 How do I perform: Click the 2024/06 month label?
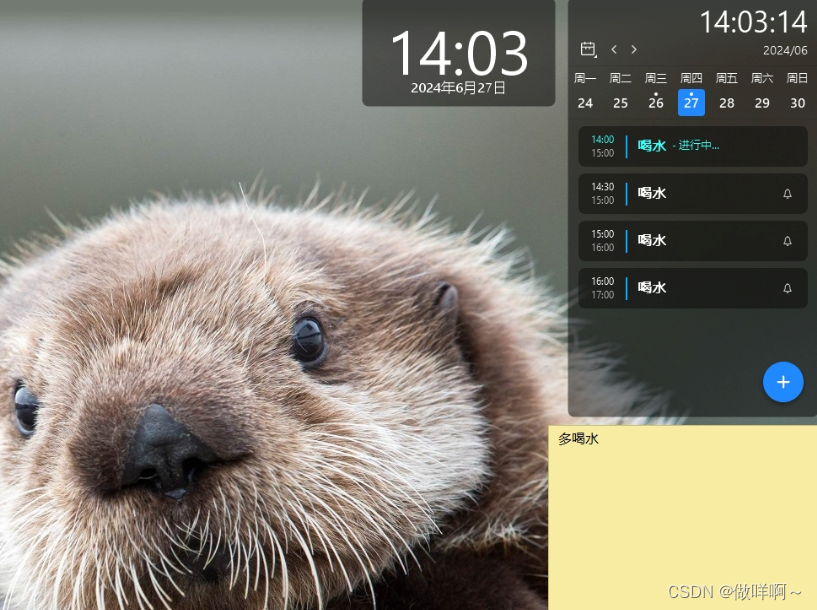coord(785,51)
